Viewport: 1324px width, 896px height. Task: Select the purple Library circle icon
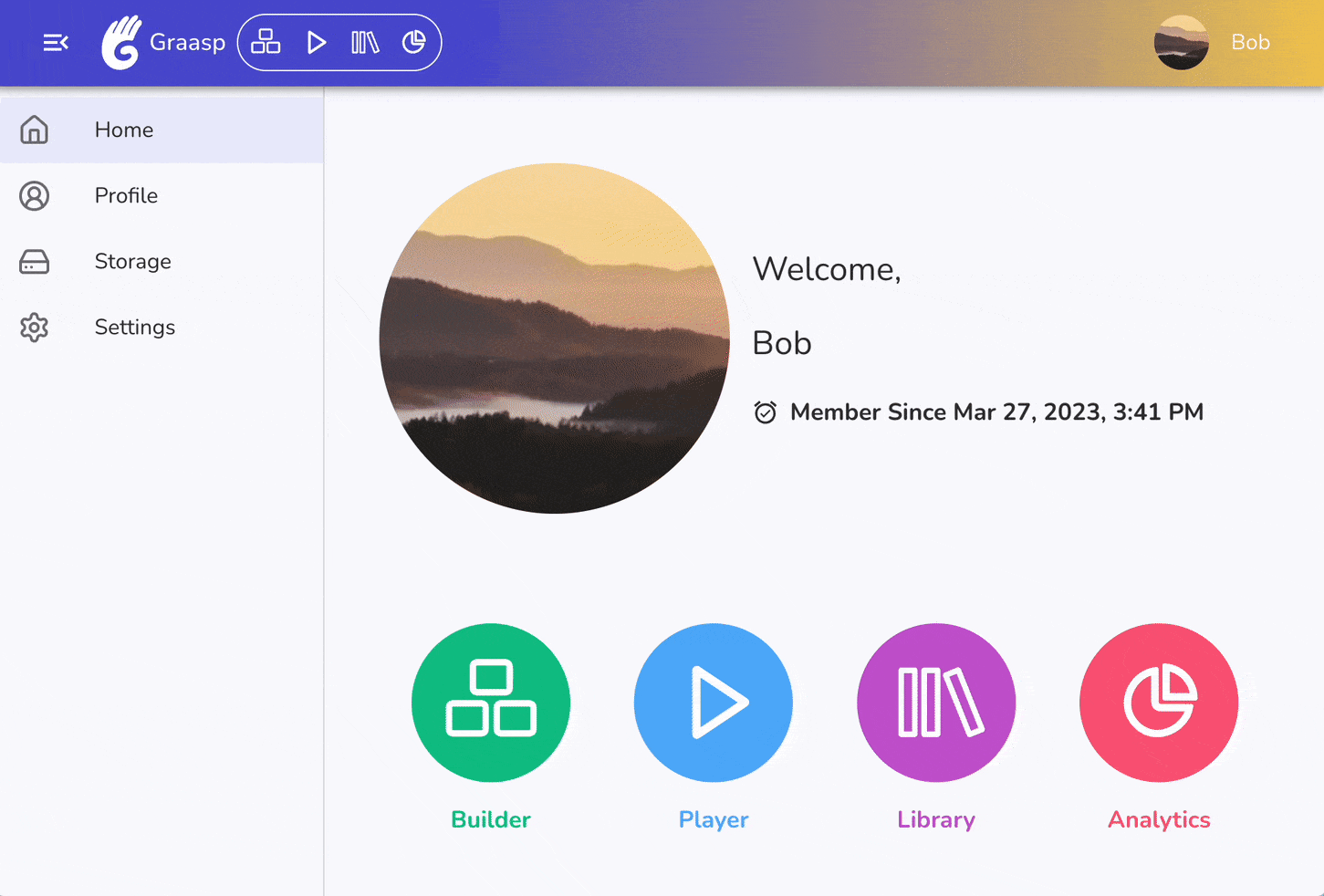point(936,703)
